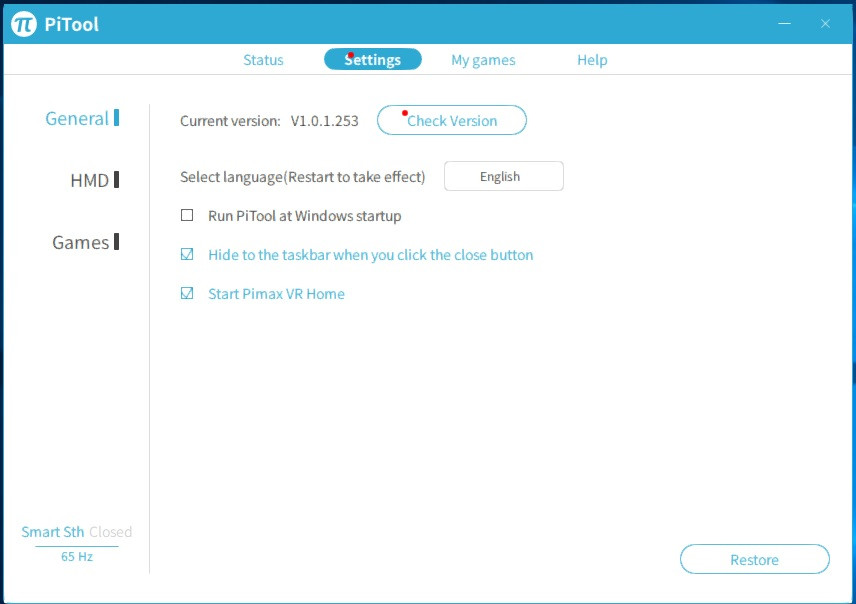Uncheck Hide to the taskbar option
Image resolution: width=856 pixels, height=604 pixels.
pos(187,254)
